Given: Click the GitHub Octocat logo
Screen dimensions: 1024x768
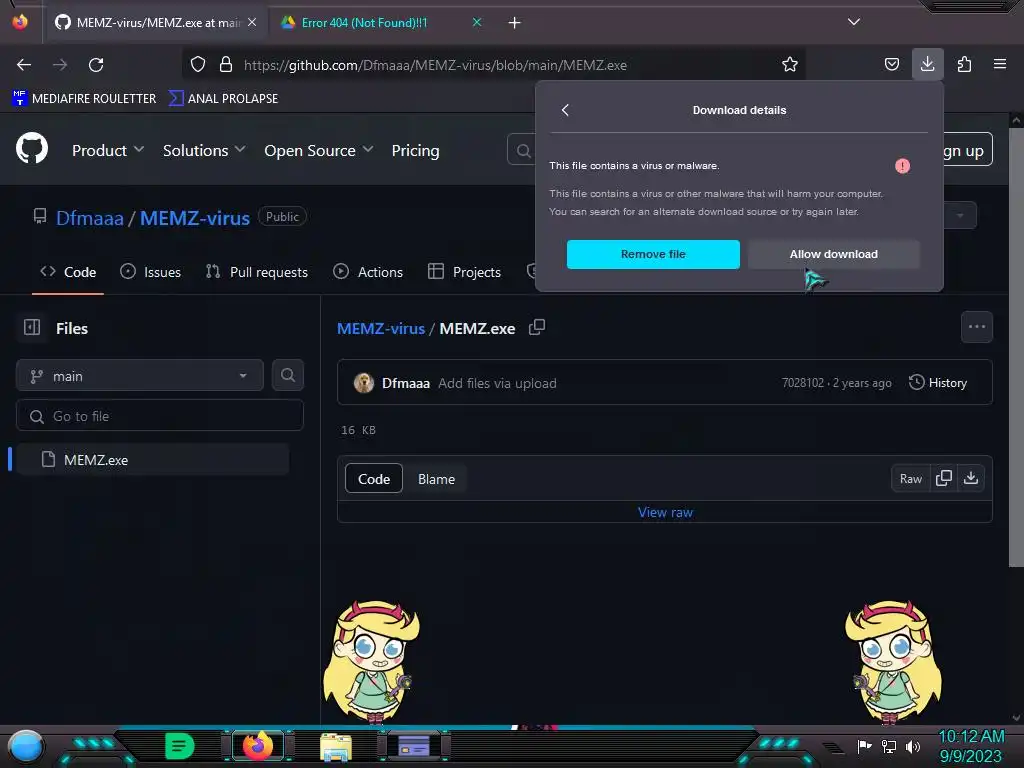Looking at the screenshot, I should [x=32, y=149].
